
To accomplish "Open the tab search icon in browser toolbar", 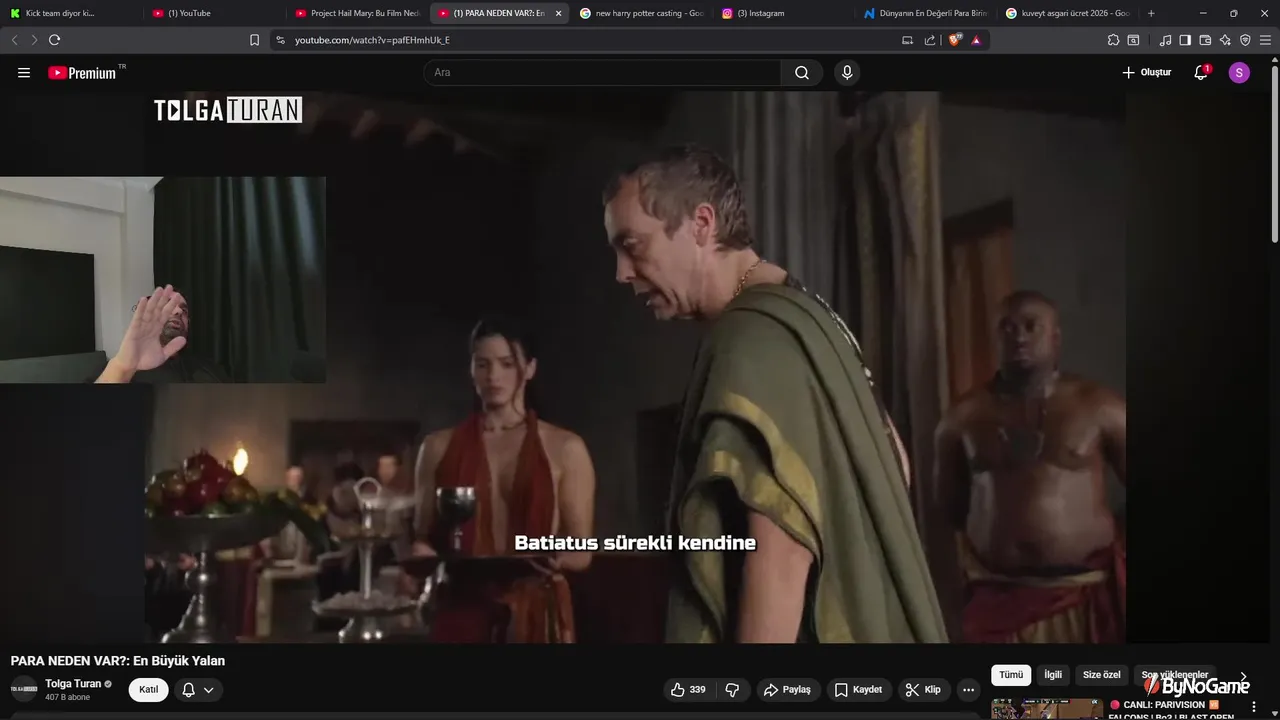I will pyautogui.click(x=1133, y=40).
